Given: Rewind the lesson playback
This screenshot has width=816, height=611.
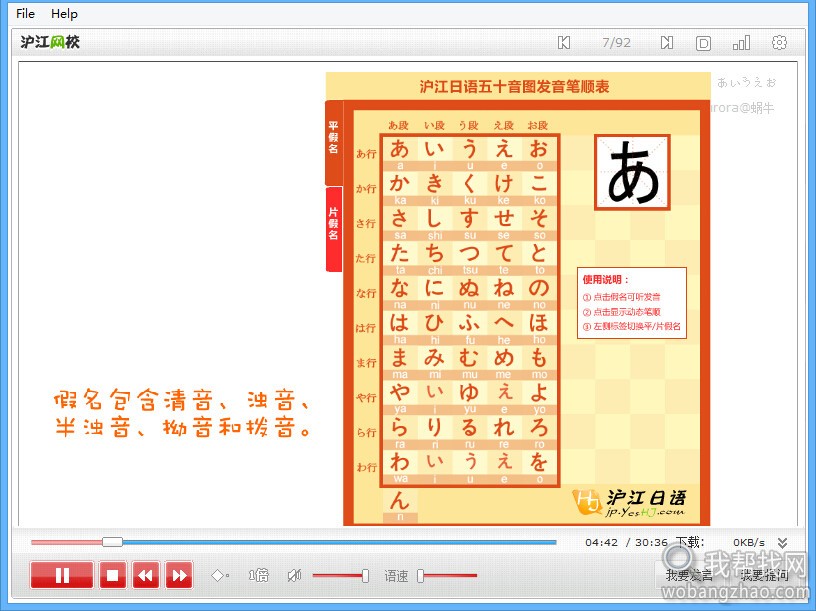Looking at the screenshot, I should click(146, 575).
